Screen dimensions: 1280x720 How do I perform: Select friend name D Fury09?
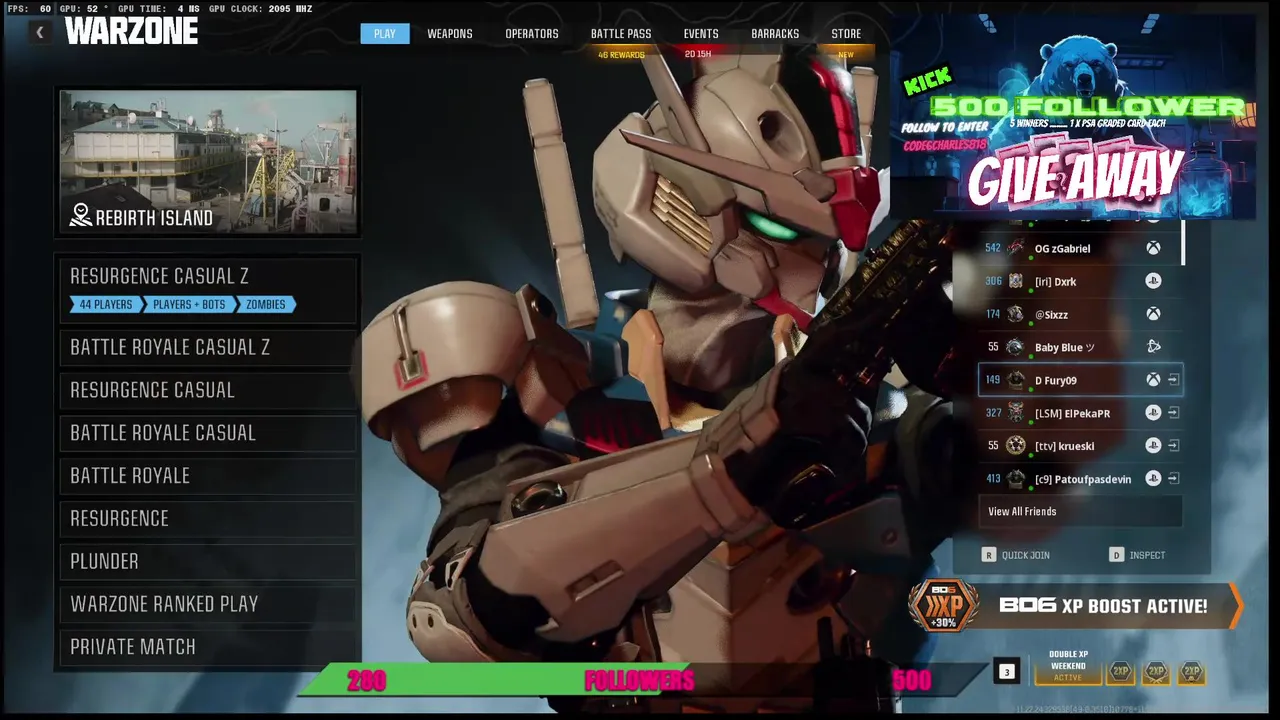tap(1056, 381)
